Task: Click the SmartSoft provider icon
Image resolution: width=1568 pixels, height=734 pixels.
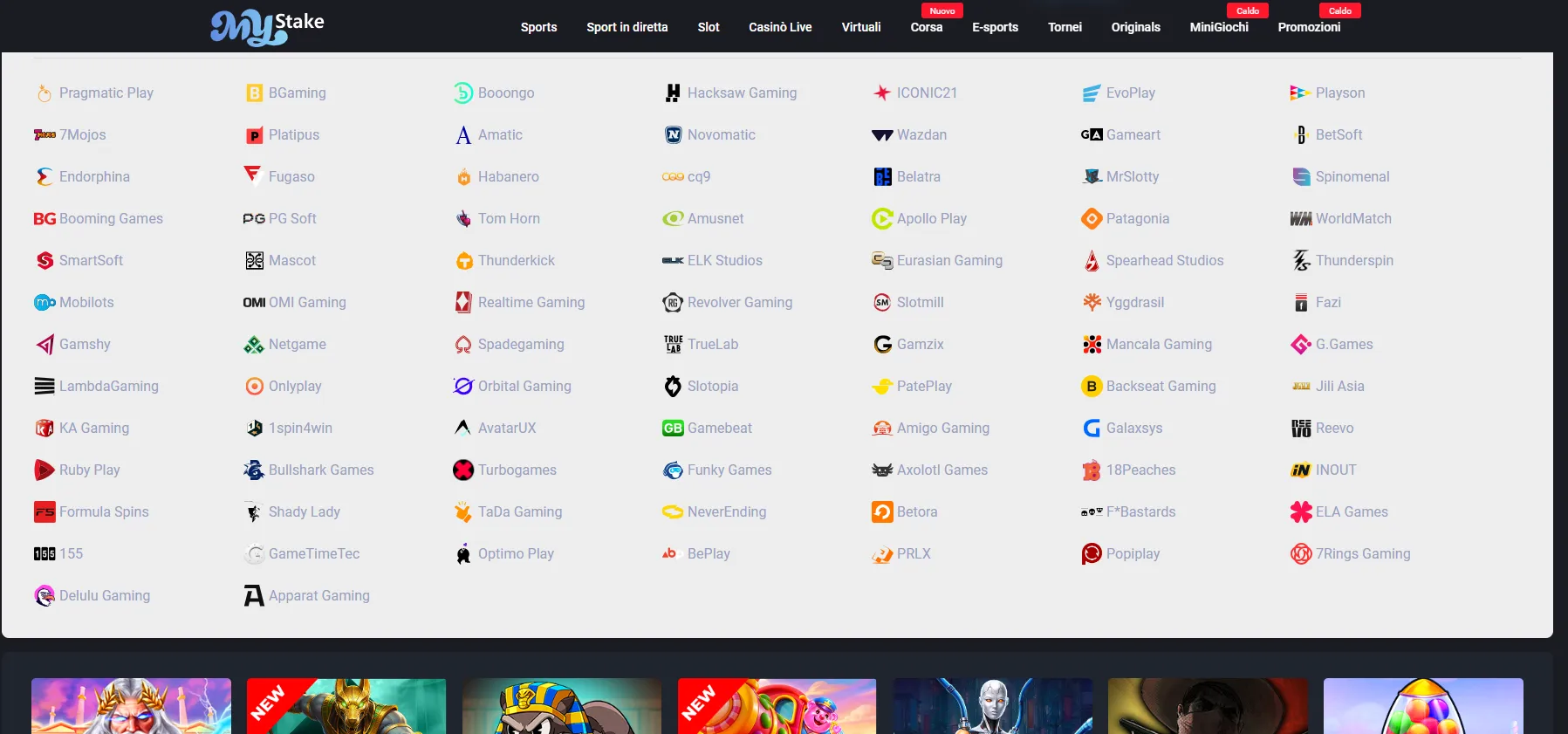Action: [45, 260]
